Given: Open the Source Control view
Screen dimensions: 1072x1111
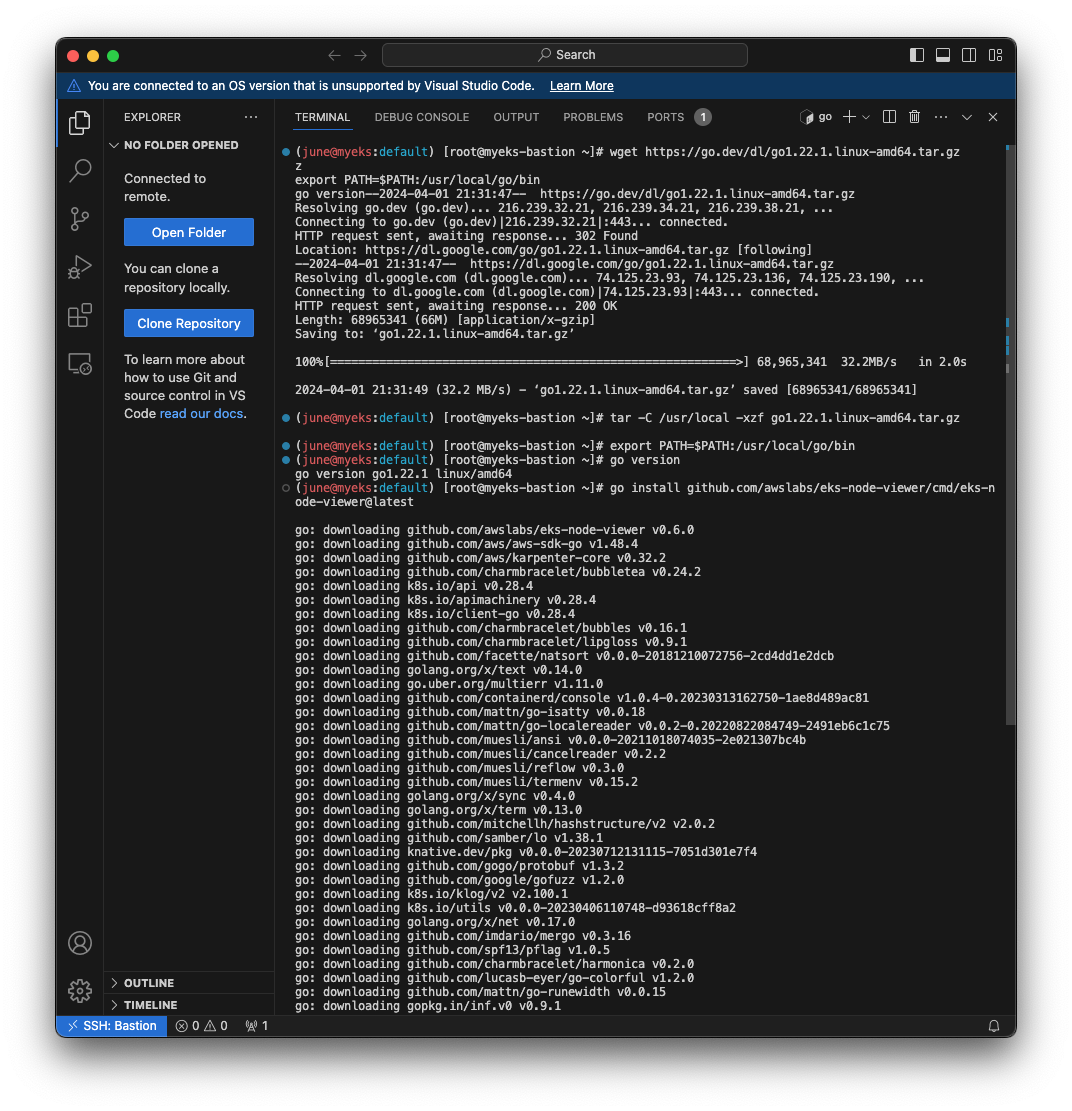Looking at the screenshot, I should (79, 219).
